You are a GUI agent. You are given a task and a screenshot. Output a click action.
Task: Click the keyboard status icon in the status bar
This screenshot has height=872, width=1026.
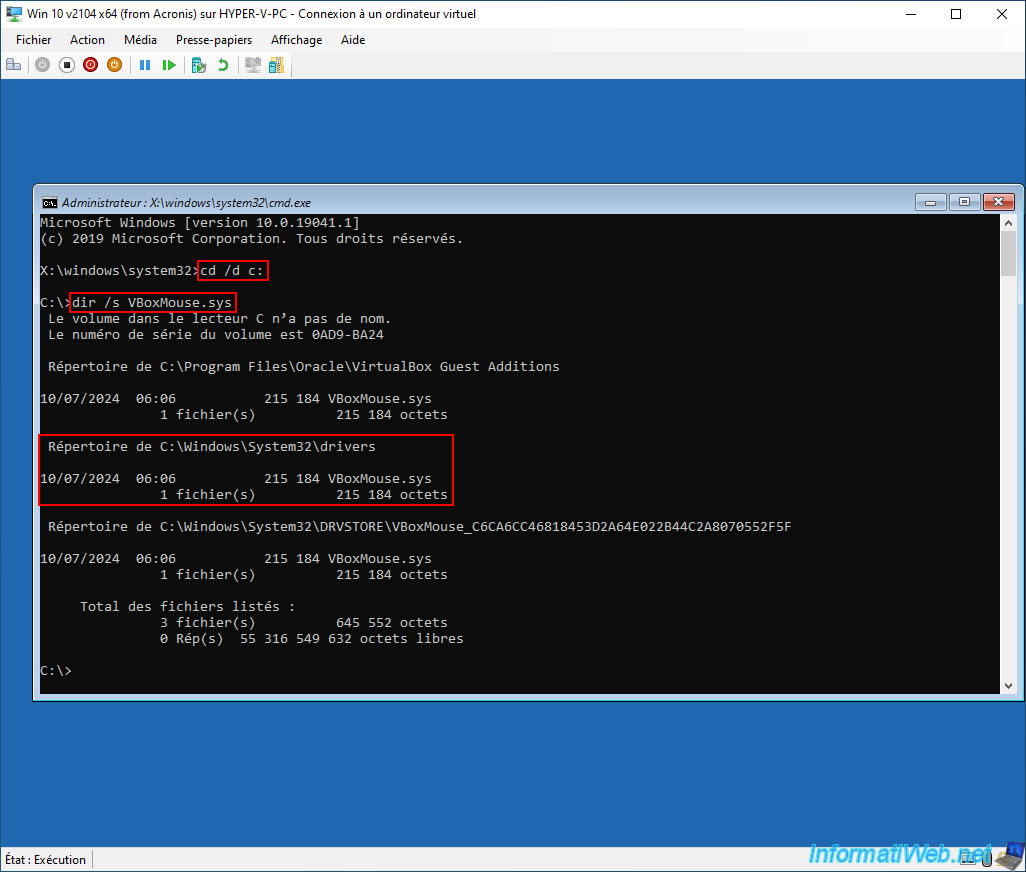pyautogui.click(x=970, y=858)
